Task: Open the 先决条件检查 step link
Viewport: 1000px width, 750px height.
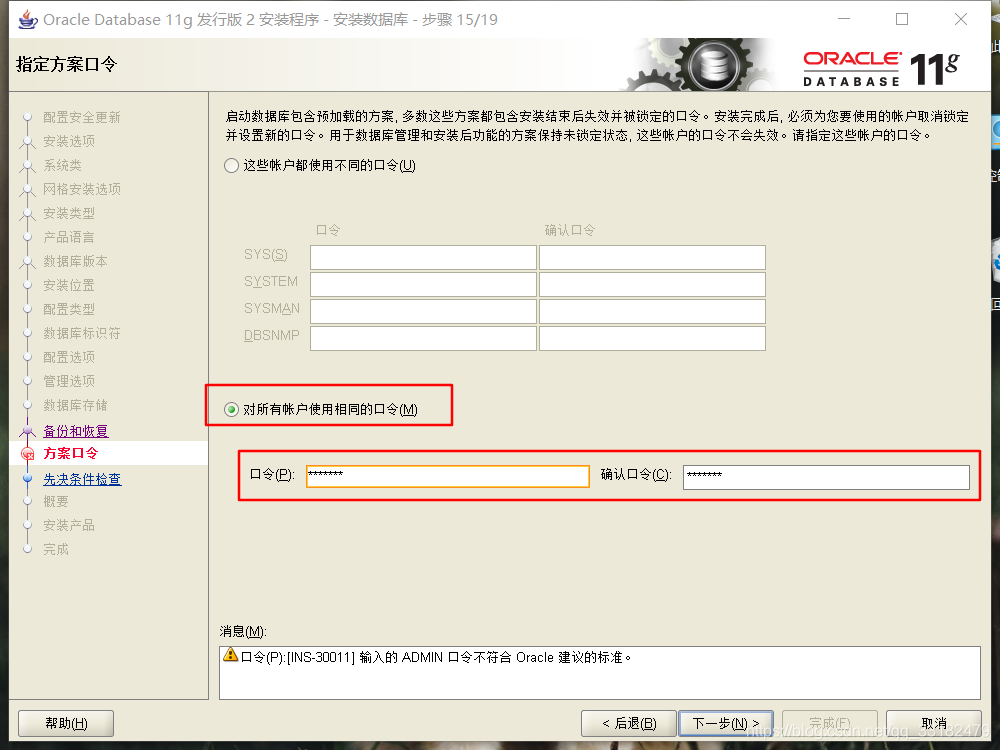Action: point(82,479)
